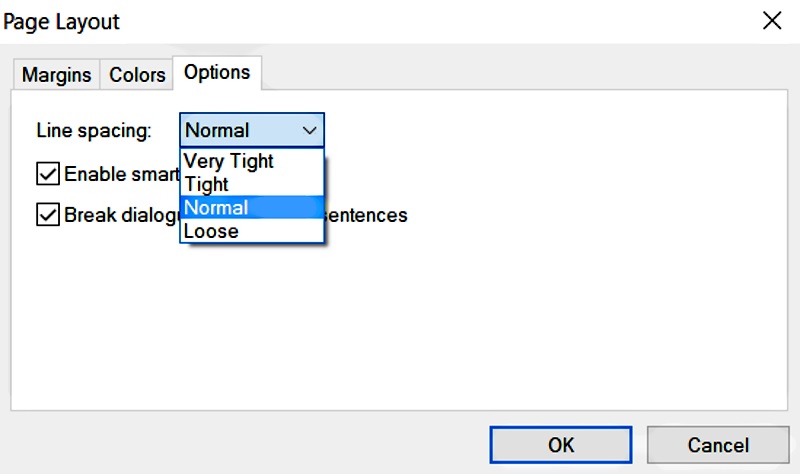
Task: Confirm changes with the OK button
Action: pyautogui.click(x=560, y=444)
